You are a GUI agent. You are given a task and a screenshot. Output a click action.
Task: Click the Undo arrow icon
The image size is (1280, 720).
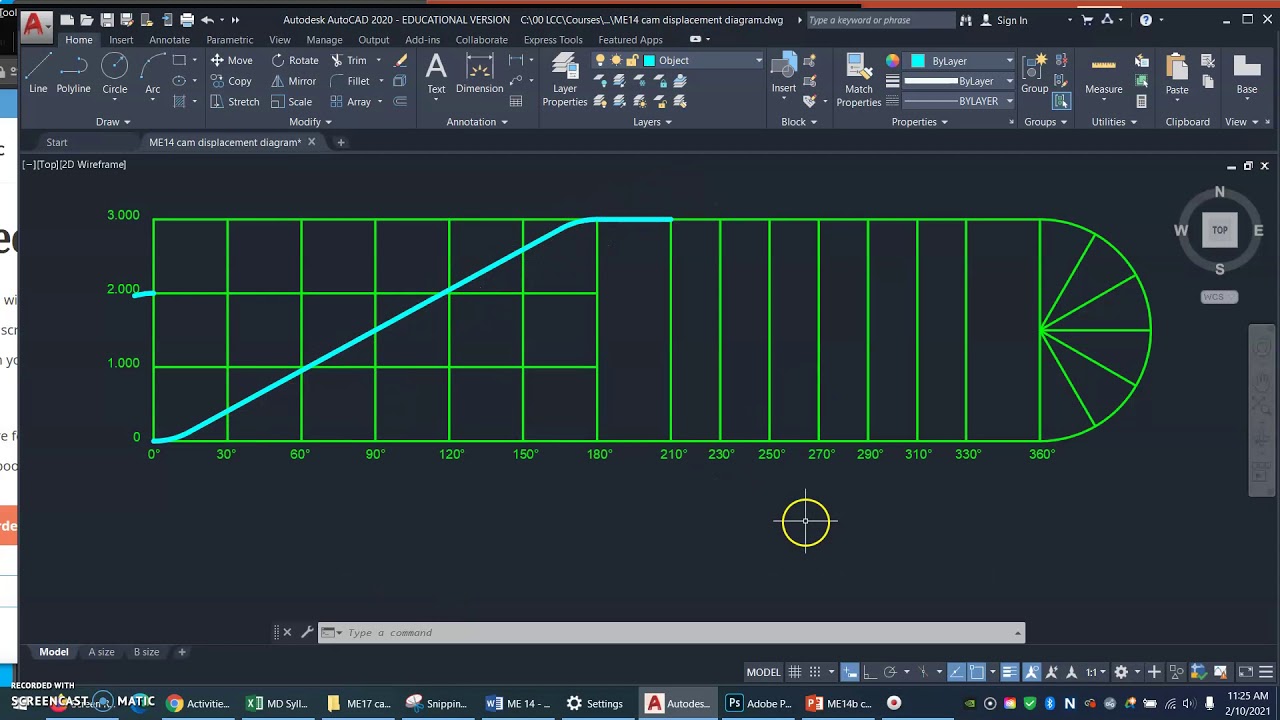point(207,20)
